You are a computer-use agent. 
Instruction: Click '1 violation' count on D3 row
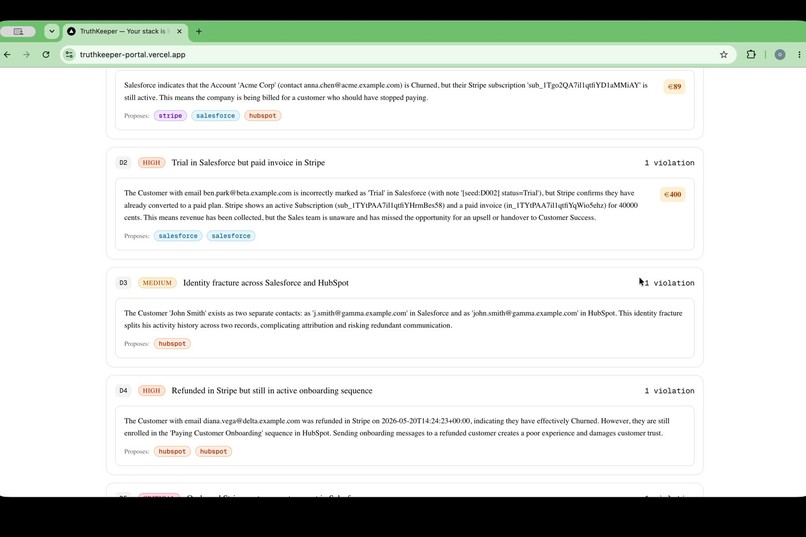point(669,283)
